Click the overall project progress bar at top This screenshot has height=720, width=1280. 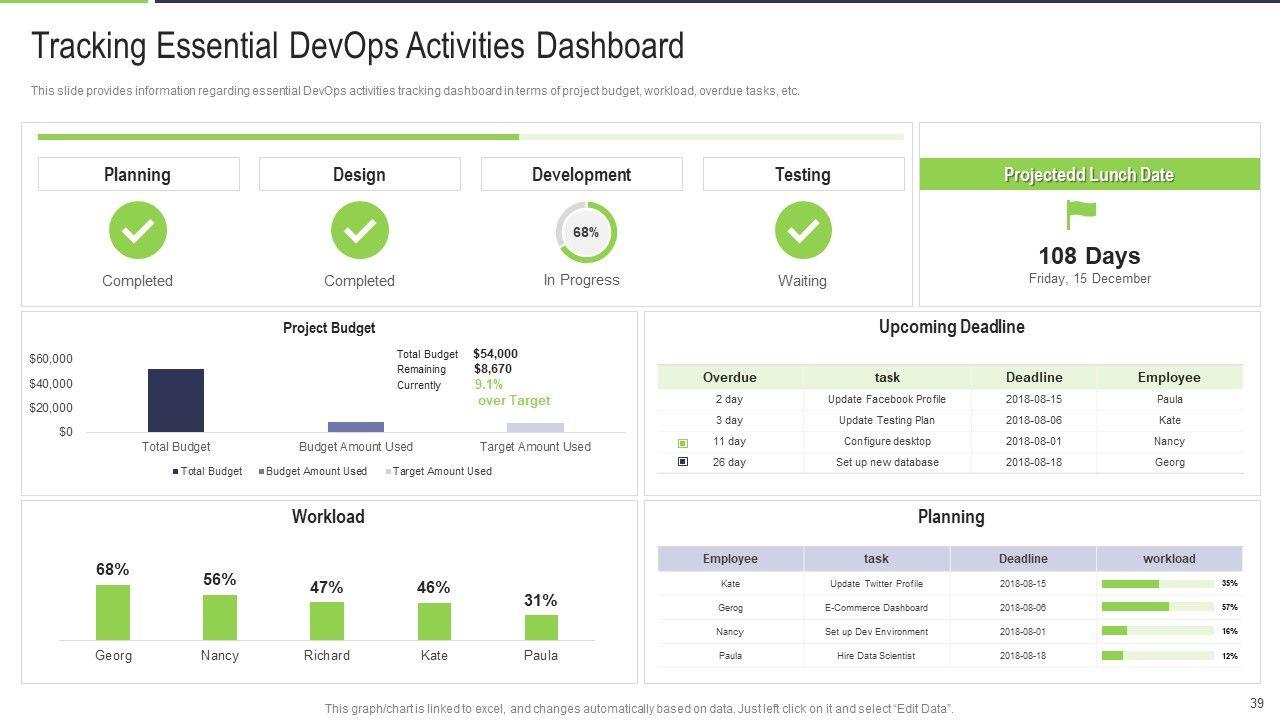point(470,137)
